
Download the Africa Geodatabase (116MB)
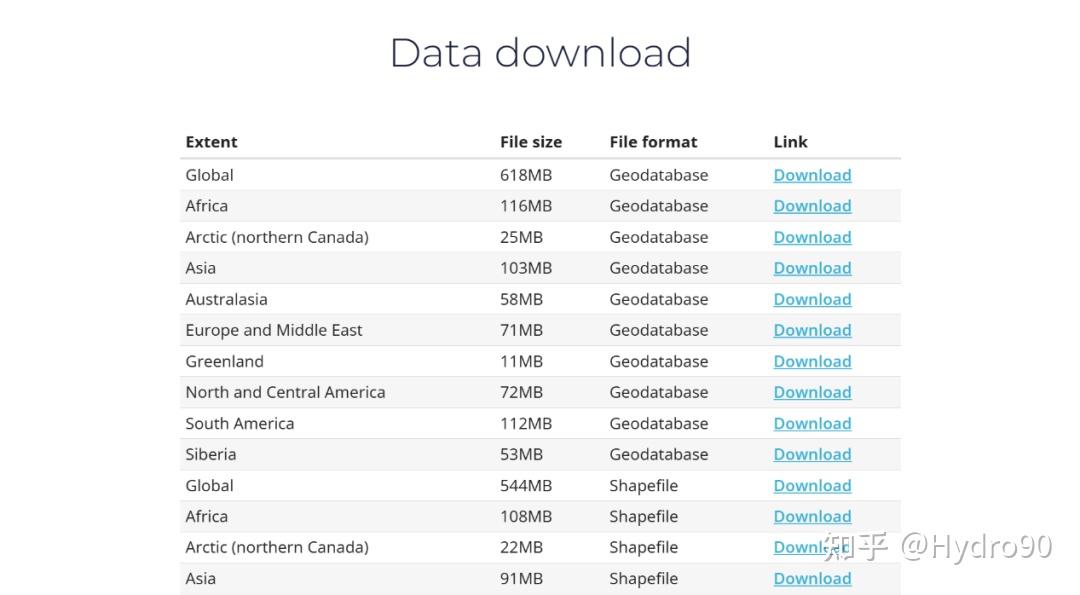(812, 206)
